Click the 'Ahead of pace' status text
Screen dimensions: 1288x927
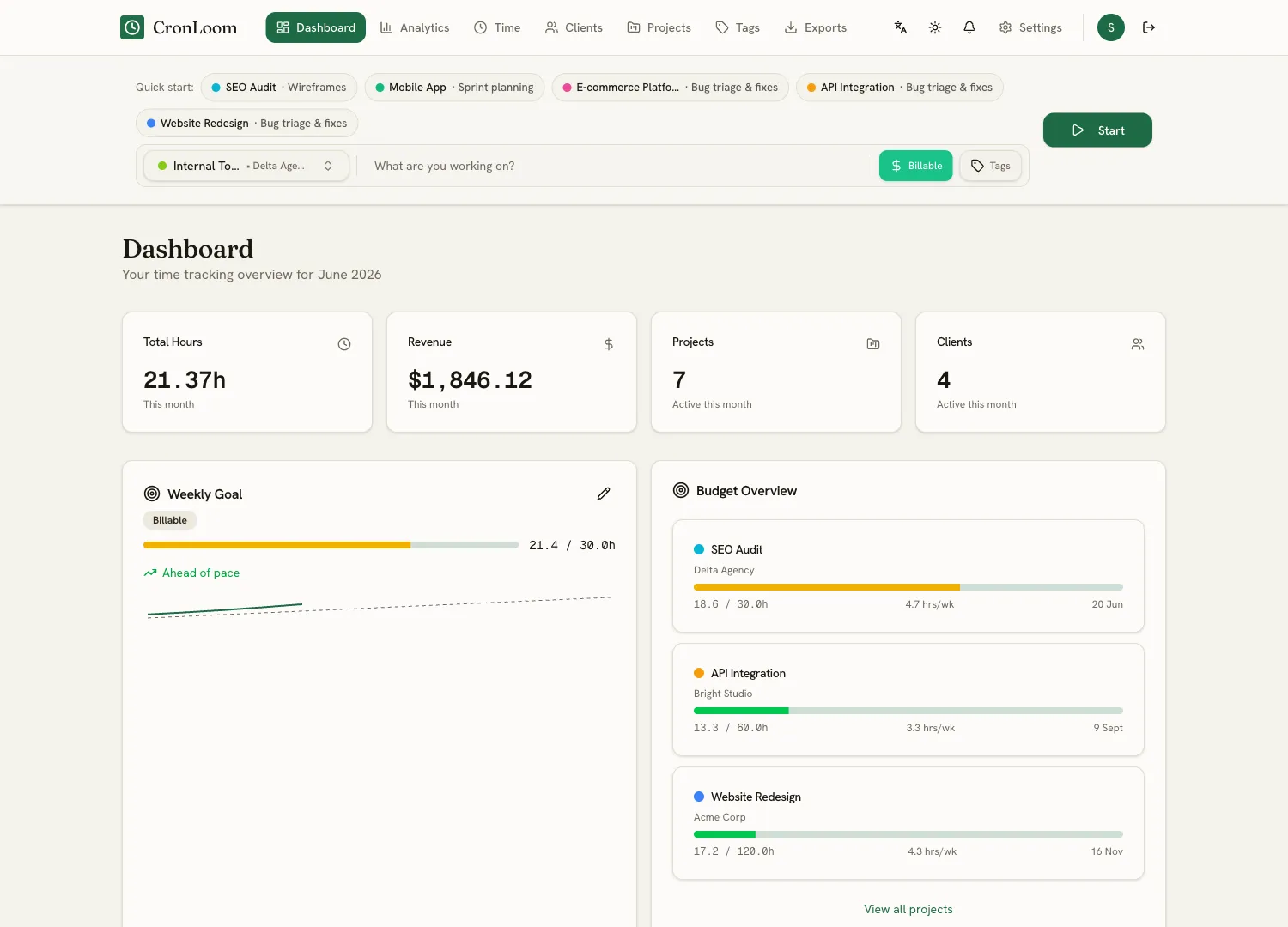click(201, 573)
